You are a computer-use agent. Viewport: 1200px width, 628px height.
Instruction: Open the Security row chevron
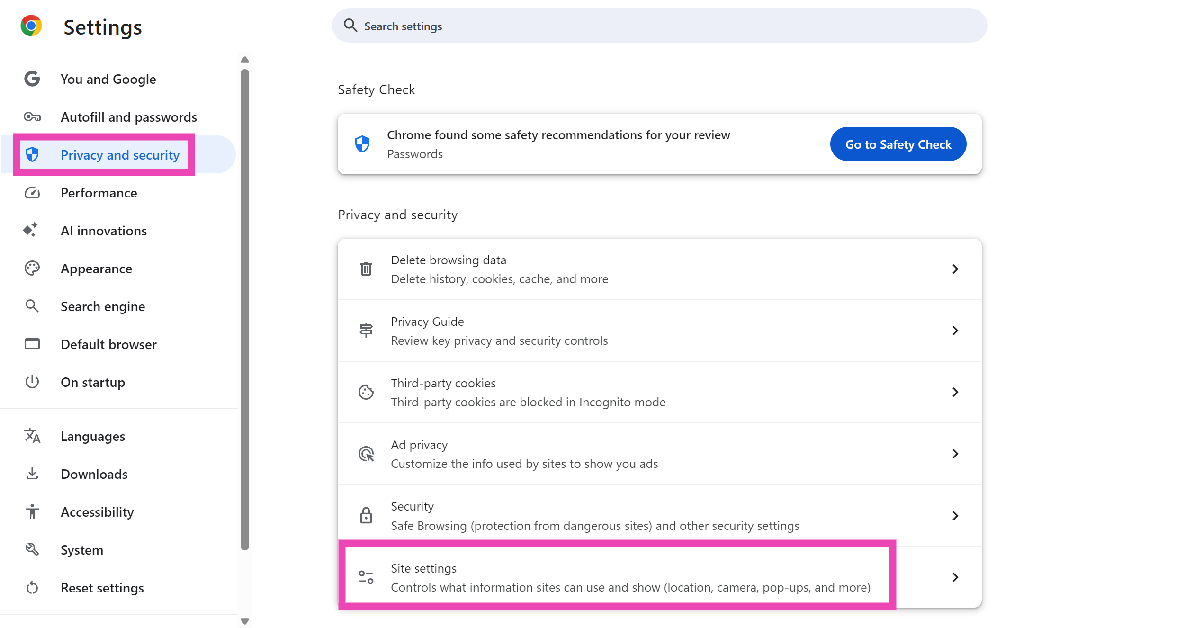[955, 516]
